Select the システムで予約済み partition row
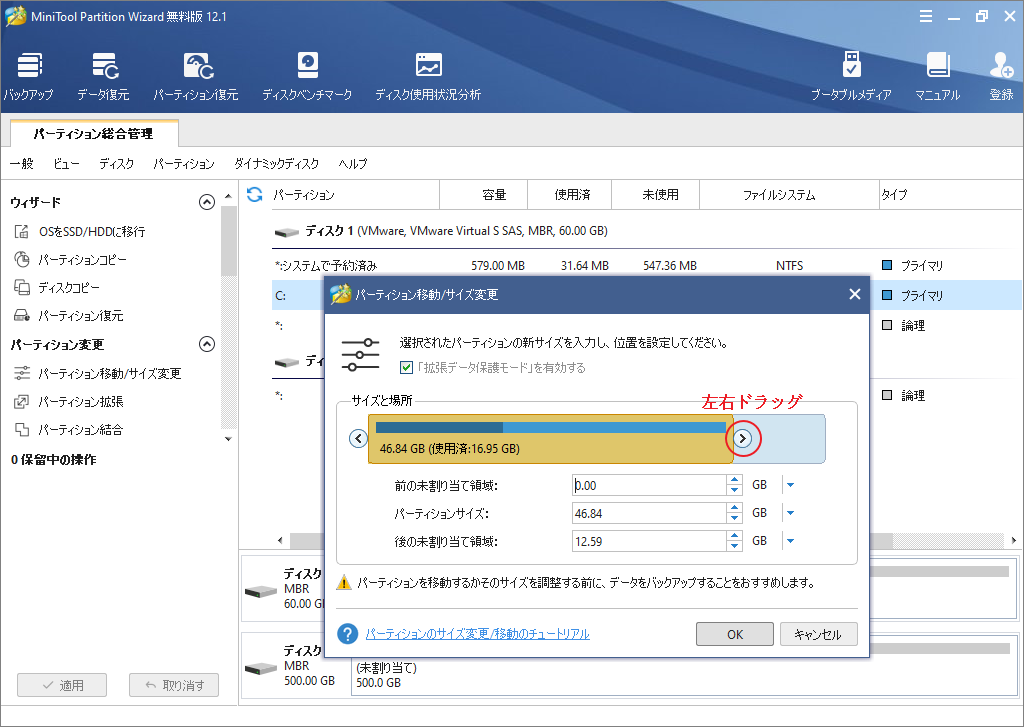The height and width of the screenshot is (727, 1024). coord(647,266)
